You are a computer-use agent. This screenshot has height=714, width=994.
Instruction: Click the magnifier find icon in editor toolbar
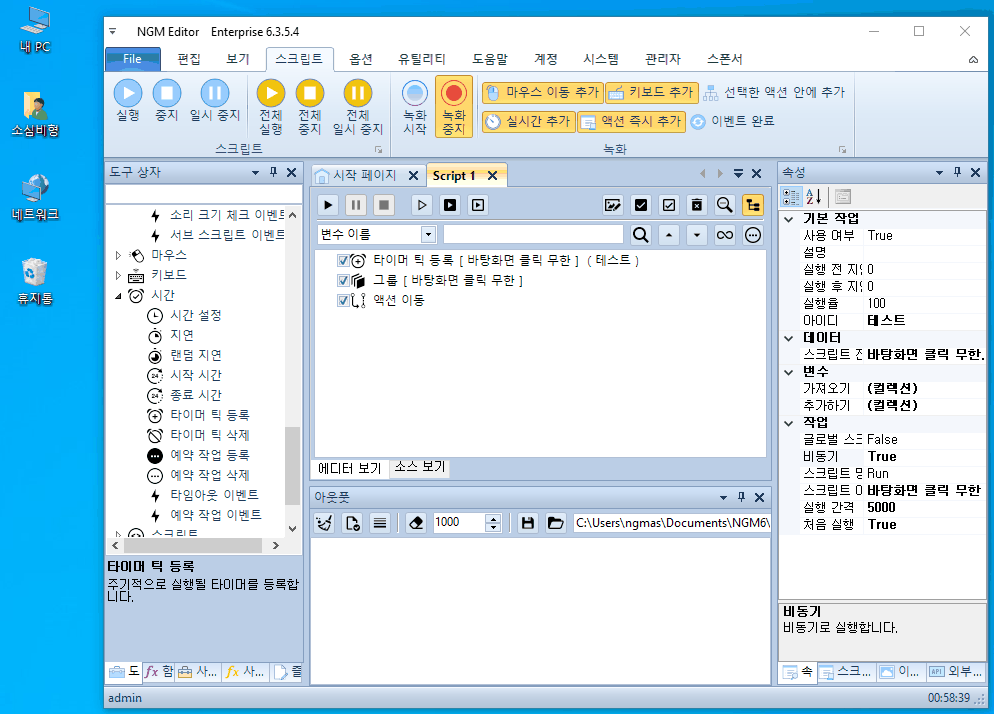[725, 205]
